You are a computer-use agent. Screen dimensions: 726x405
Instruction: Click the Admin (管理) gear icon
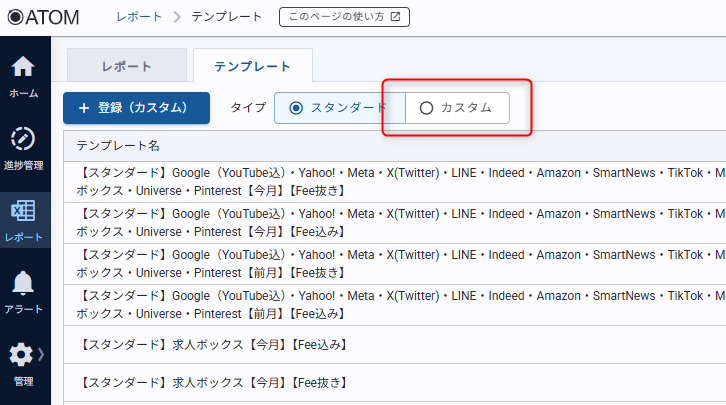20,355
